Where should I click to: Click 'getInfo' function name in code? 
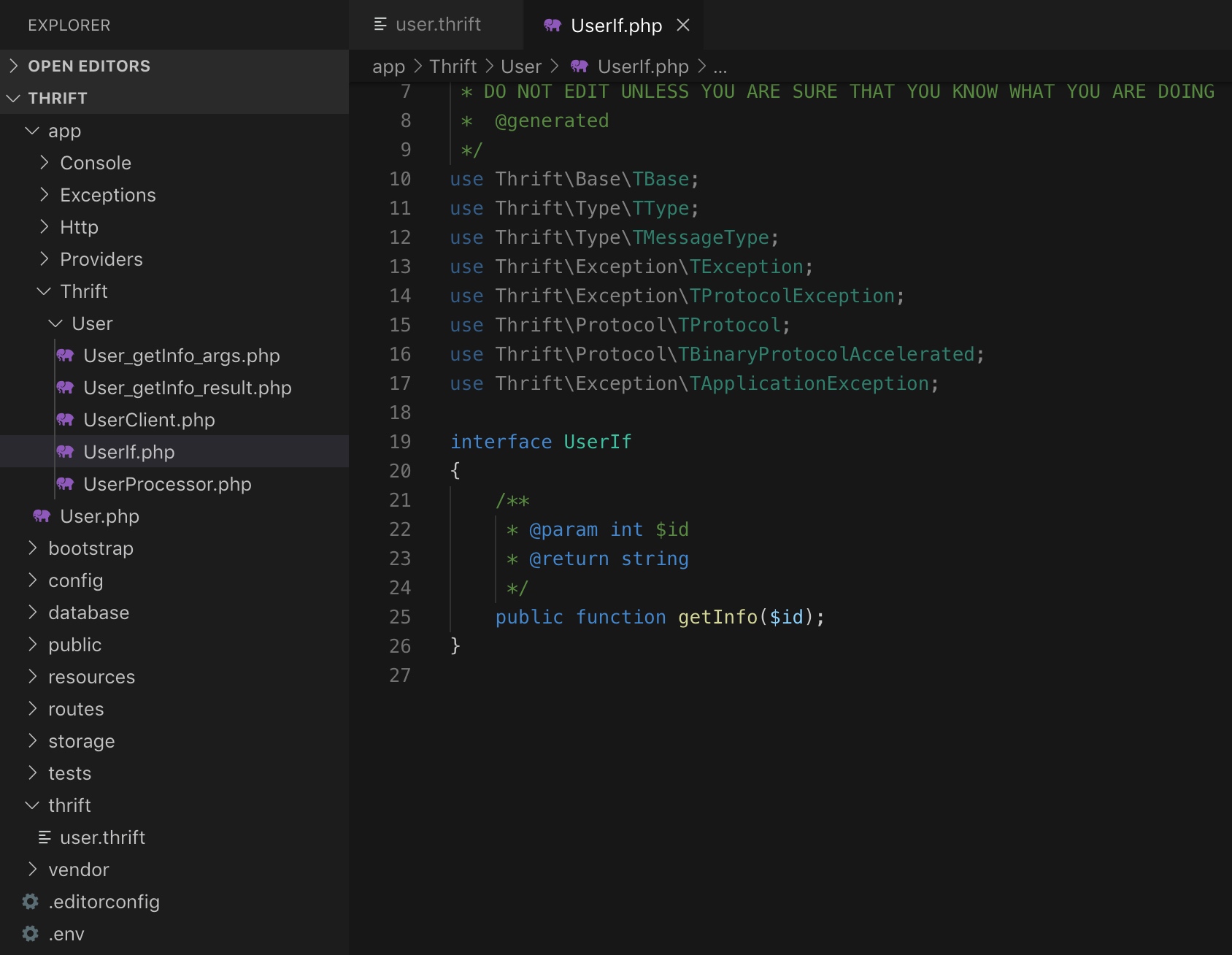click(x=717, y=617)
